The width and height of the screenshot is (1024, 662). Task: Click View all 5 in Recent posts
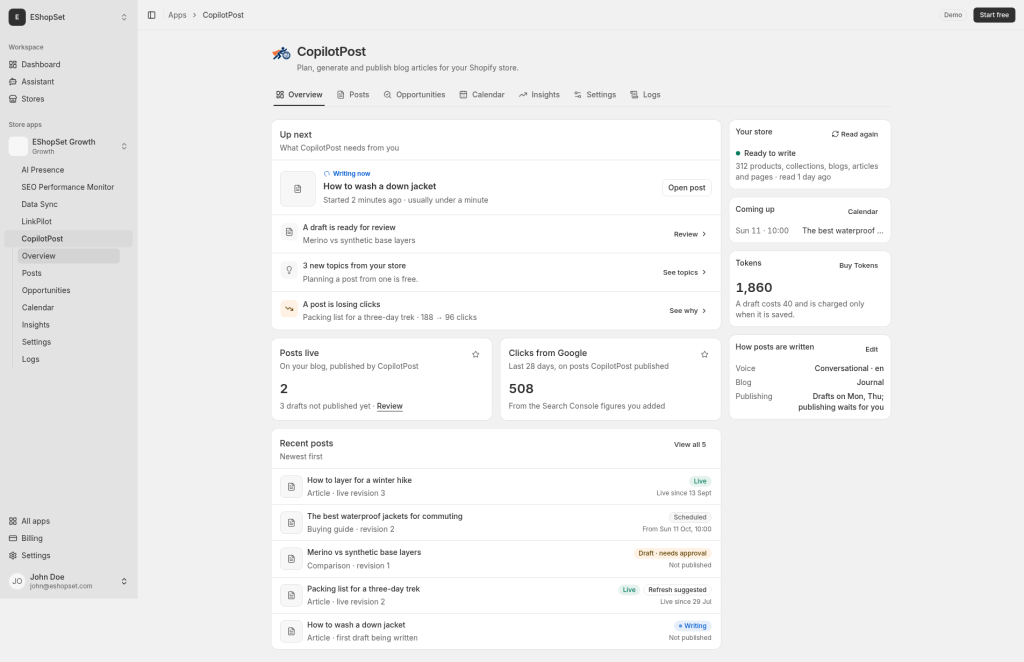690,445
